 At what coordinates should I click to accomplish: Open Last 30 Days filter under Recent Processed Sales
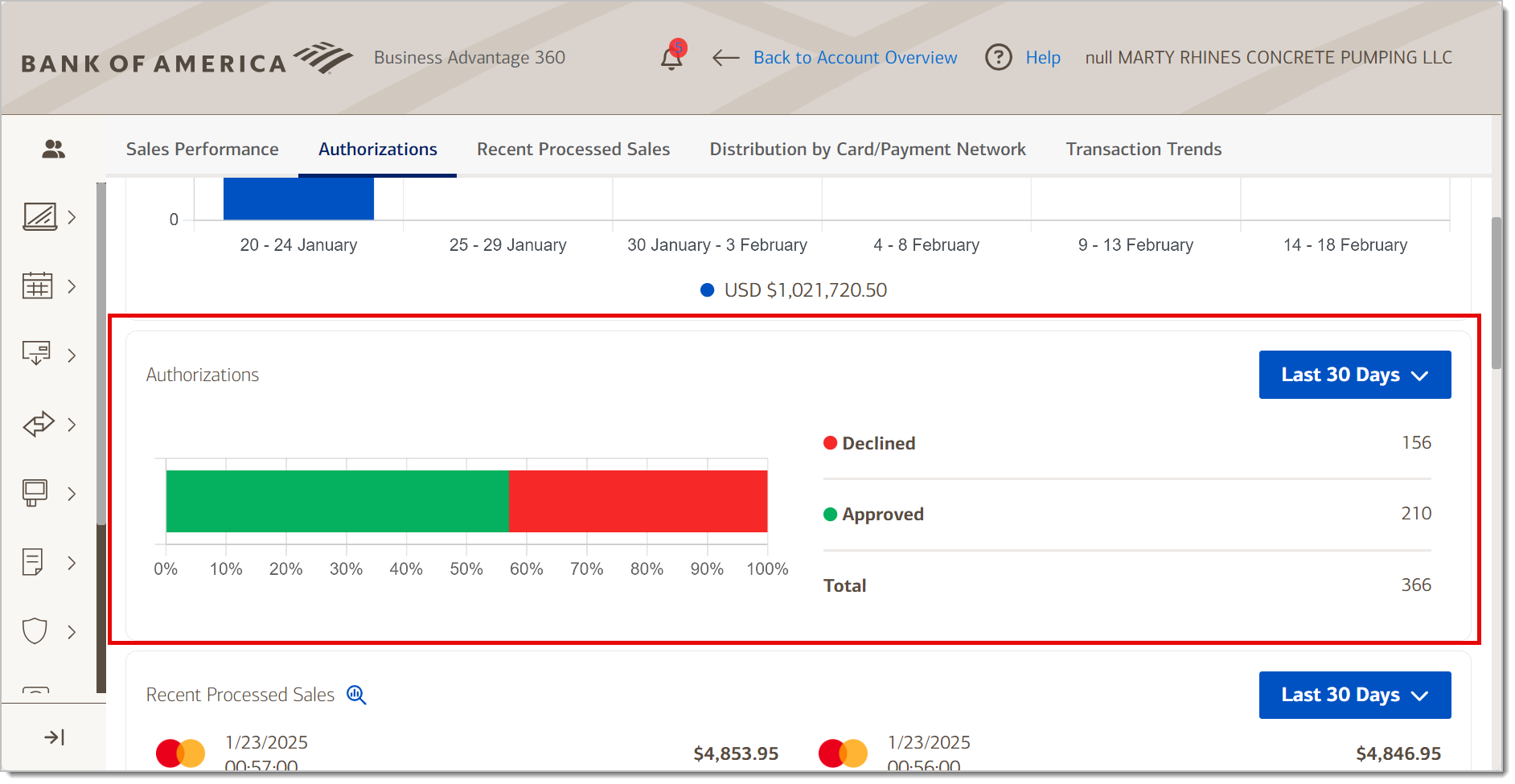click(1354, 695)
